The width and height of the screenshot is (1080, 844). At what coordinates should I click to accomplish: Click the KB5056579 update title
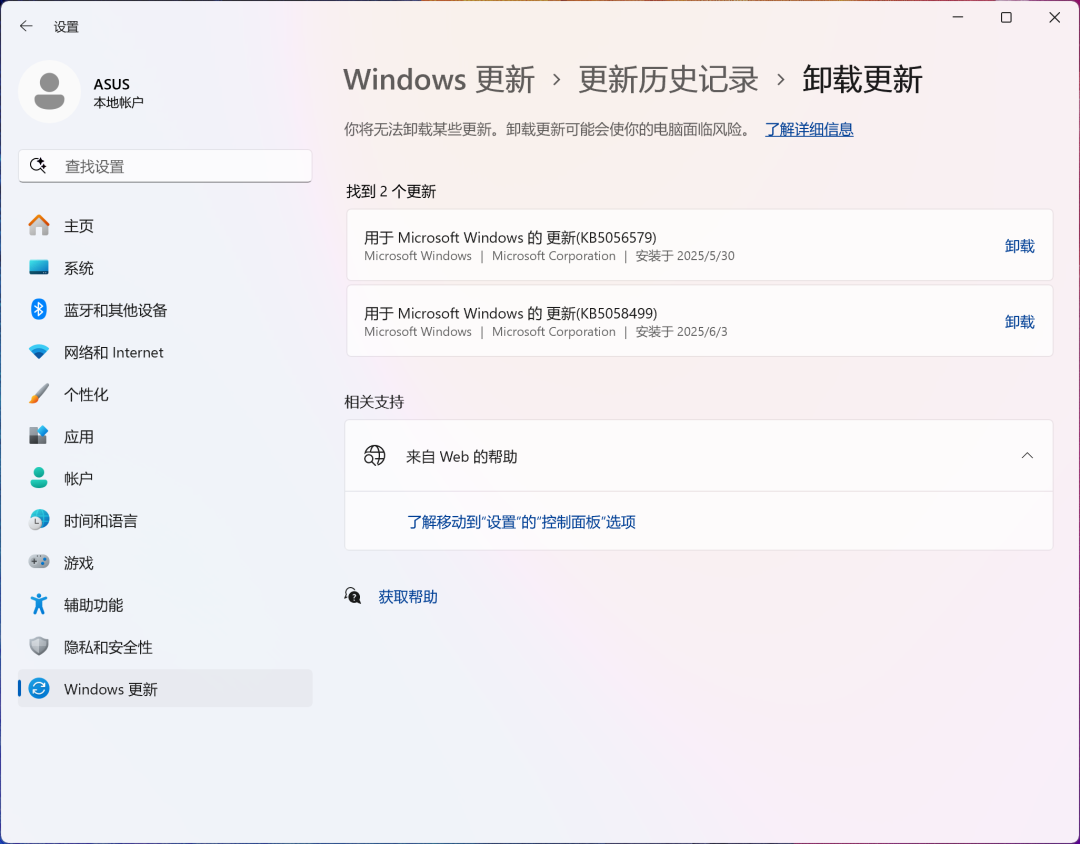point(510,237)
